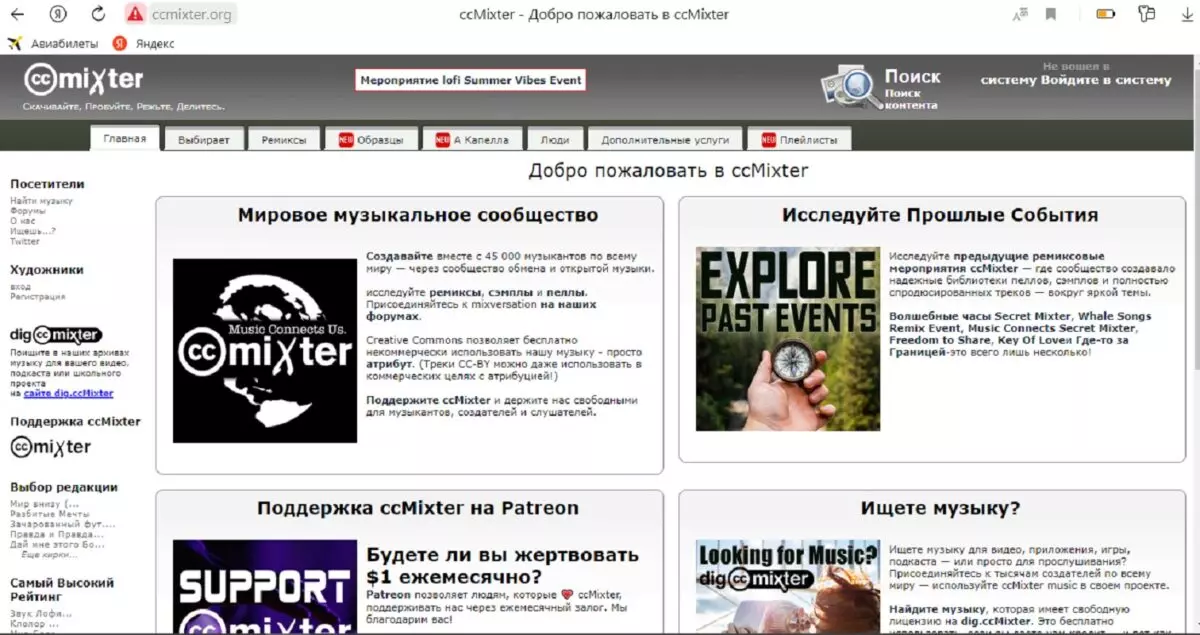This screenshot has width=1200, height=635.
Task: Open the Яндекс bookmark in the bookmarks bar
Action: tap(144, 43)
